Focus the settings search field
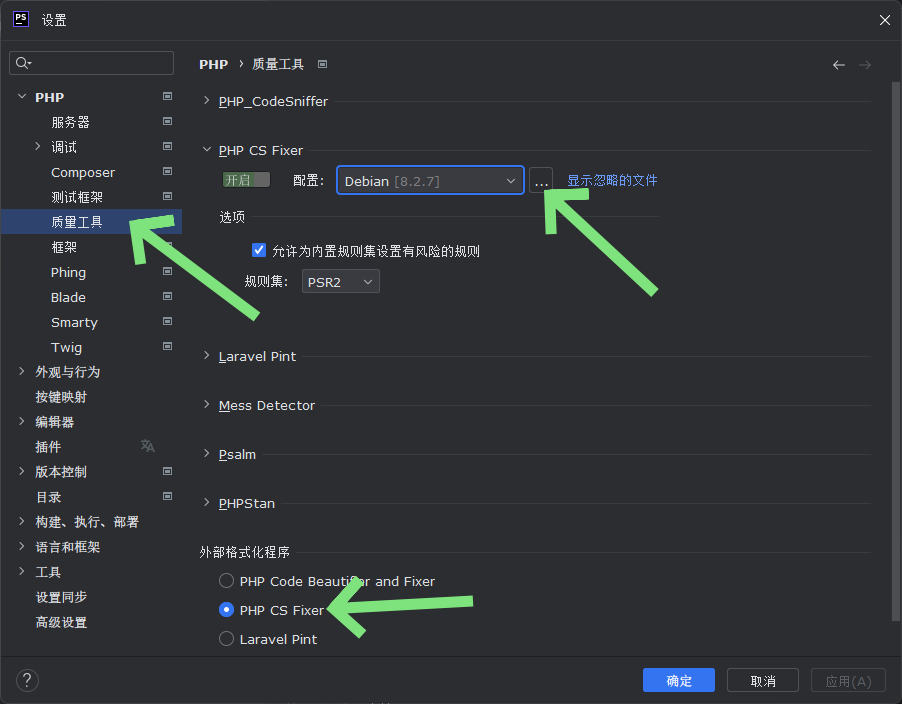The height and width of the screenshot is (704, 902). point(91,63)
